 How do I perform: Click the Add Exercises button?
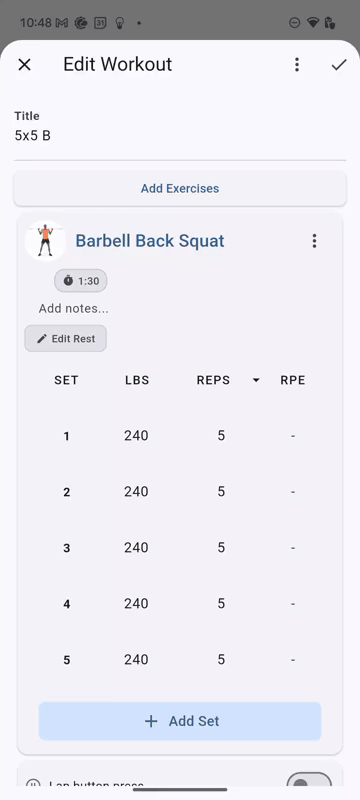(x=180, y=188)
